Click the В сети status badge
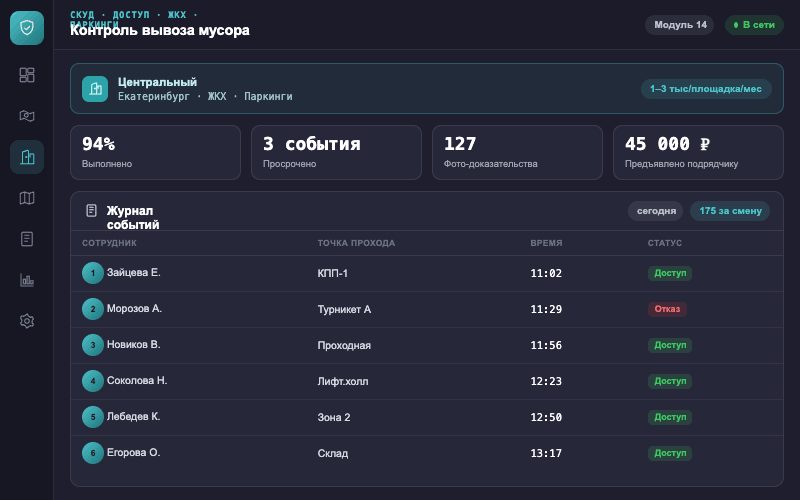This screenshot has width=800, height=500. tap(754, 24)
